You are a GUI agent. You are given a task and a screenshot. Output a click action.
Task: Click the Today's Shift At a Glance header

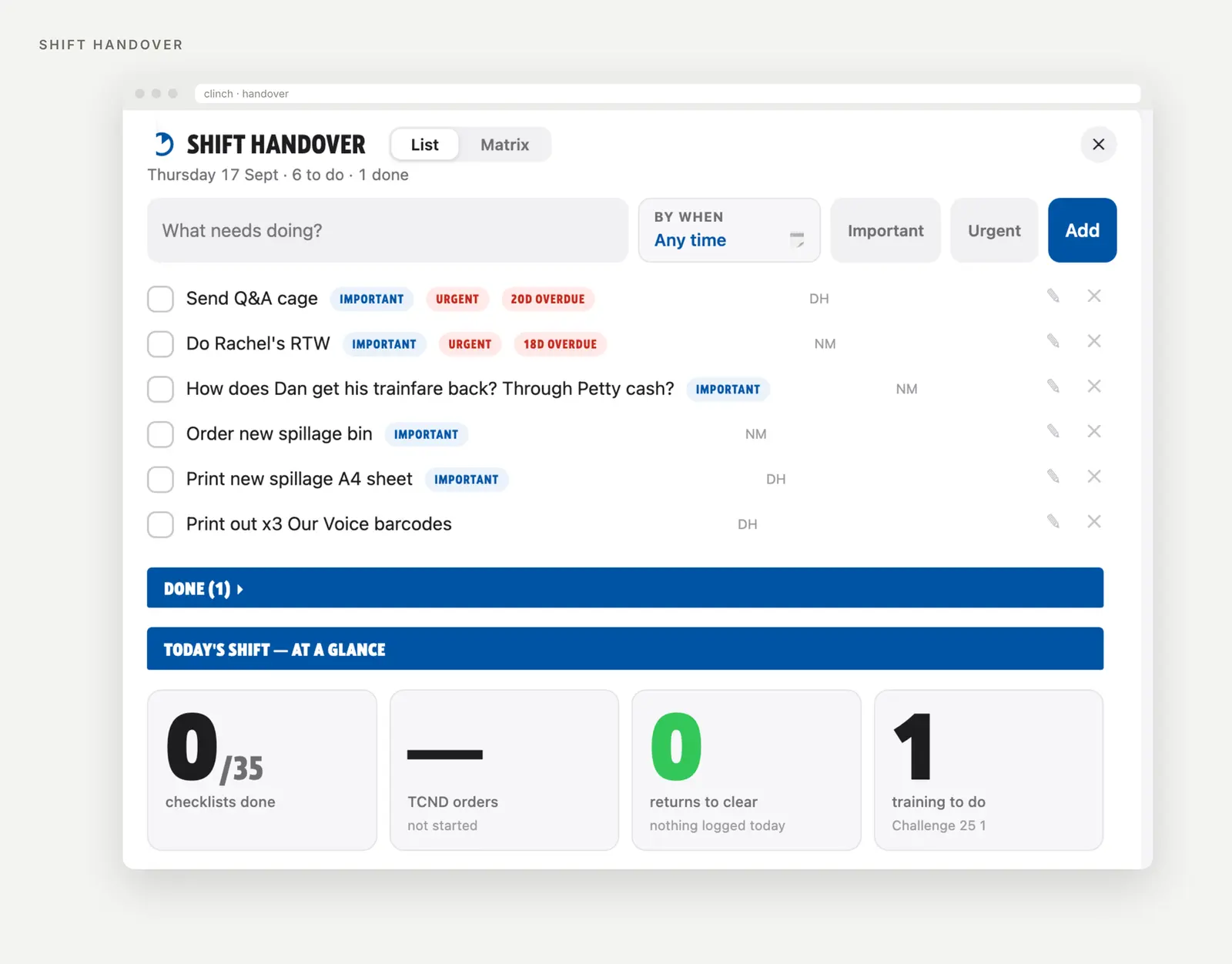[625, 649]
